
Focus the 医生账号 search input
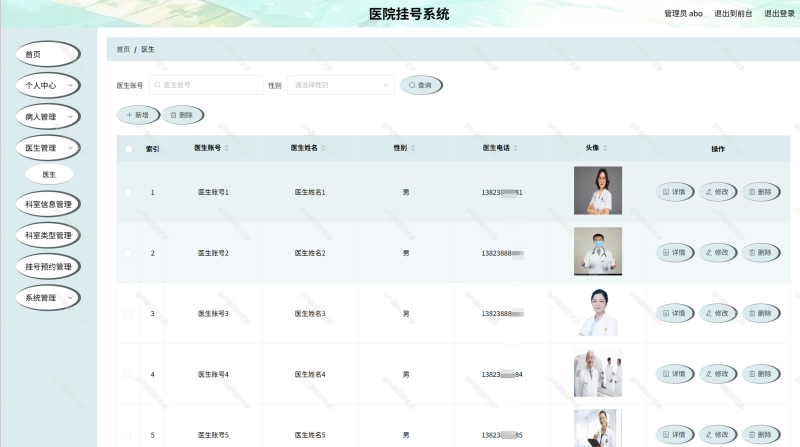tap(206, 85)
